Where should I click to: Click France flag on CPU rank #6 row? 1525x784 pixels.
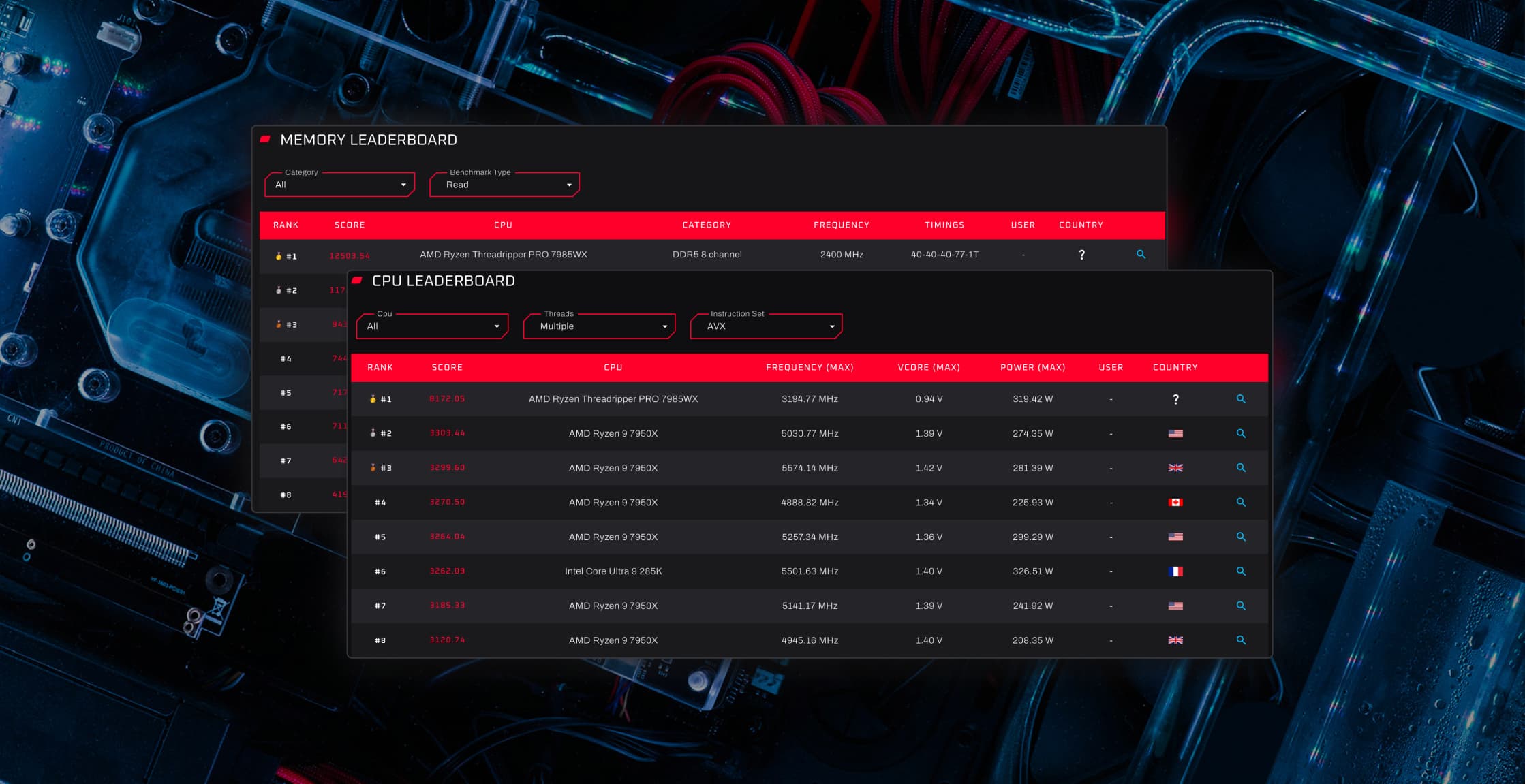pos(1175,571)
